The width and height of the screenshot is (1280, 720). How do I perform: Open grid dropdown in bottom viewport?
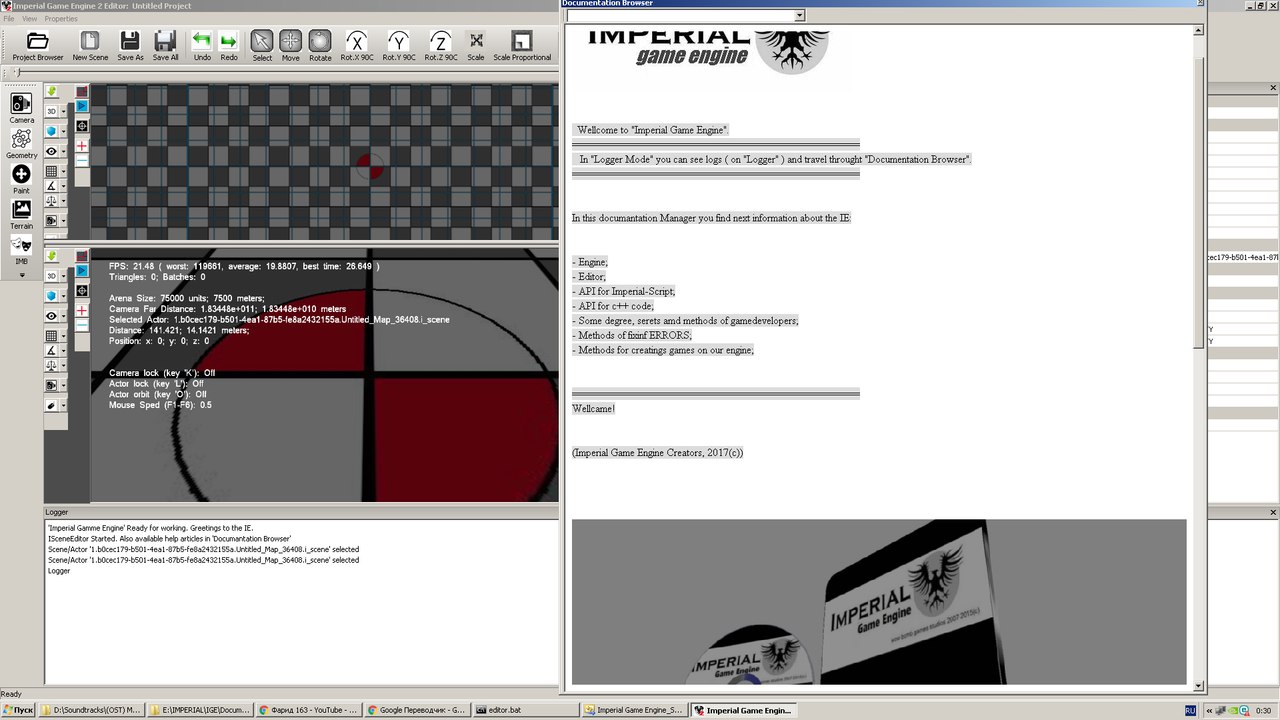[x=63, y=336]
